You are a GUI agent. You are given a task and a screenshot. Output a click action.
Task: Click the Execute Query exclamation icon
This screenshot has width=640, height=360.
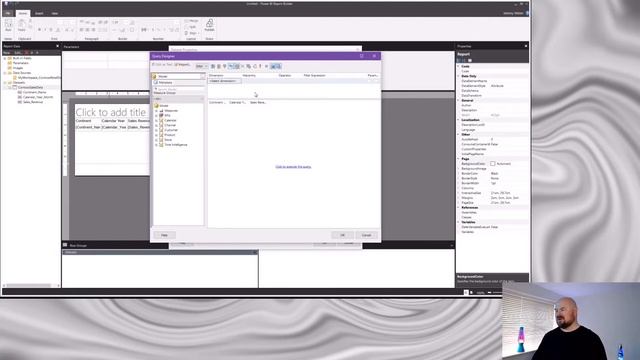[260, 66]
